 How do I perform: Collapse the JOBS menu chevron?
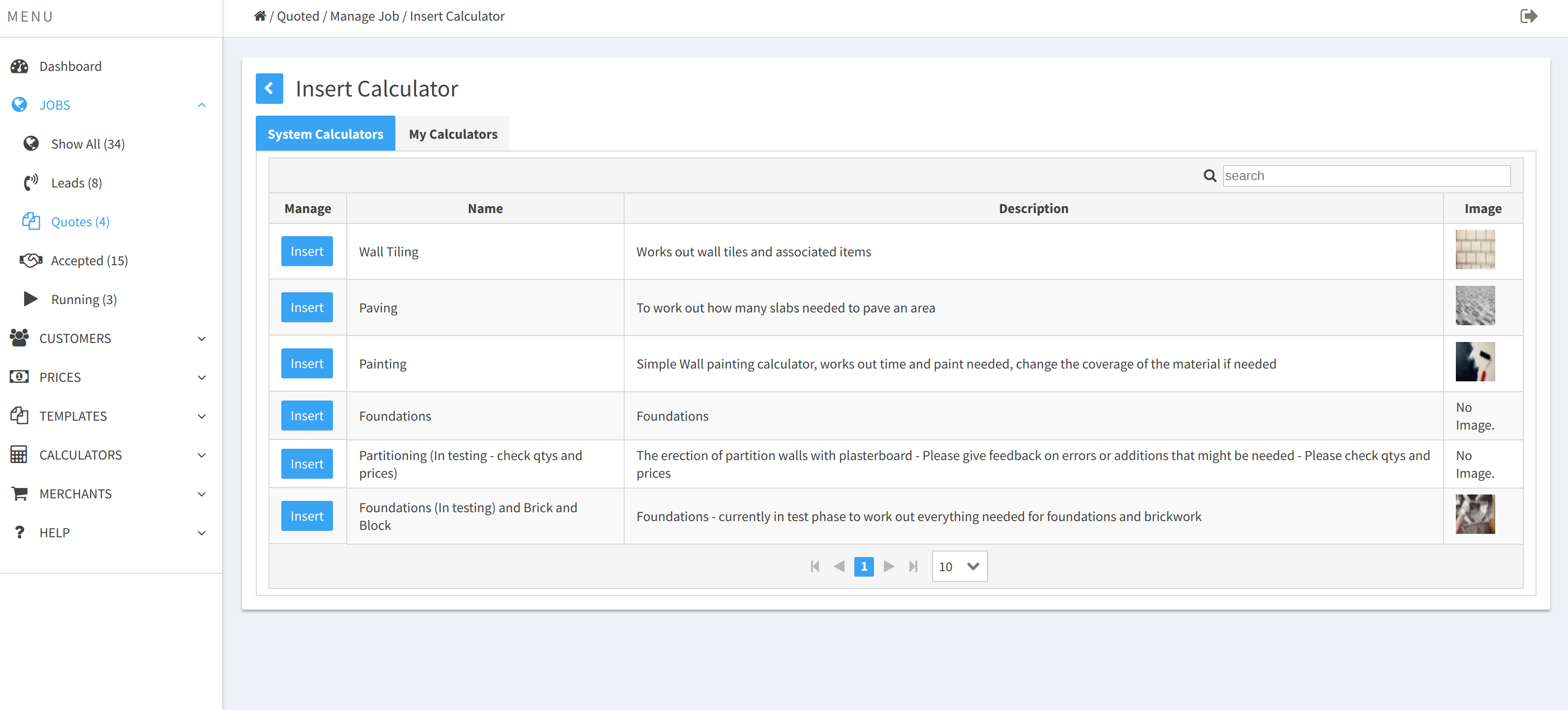coord(202,105)
